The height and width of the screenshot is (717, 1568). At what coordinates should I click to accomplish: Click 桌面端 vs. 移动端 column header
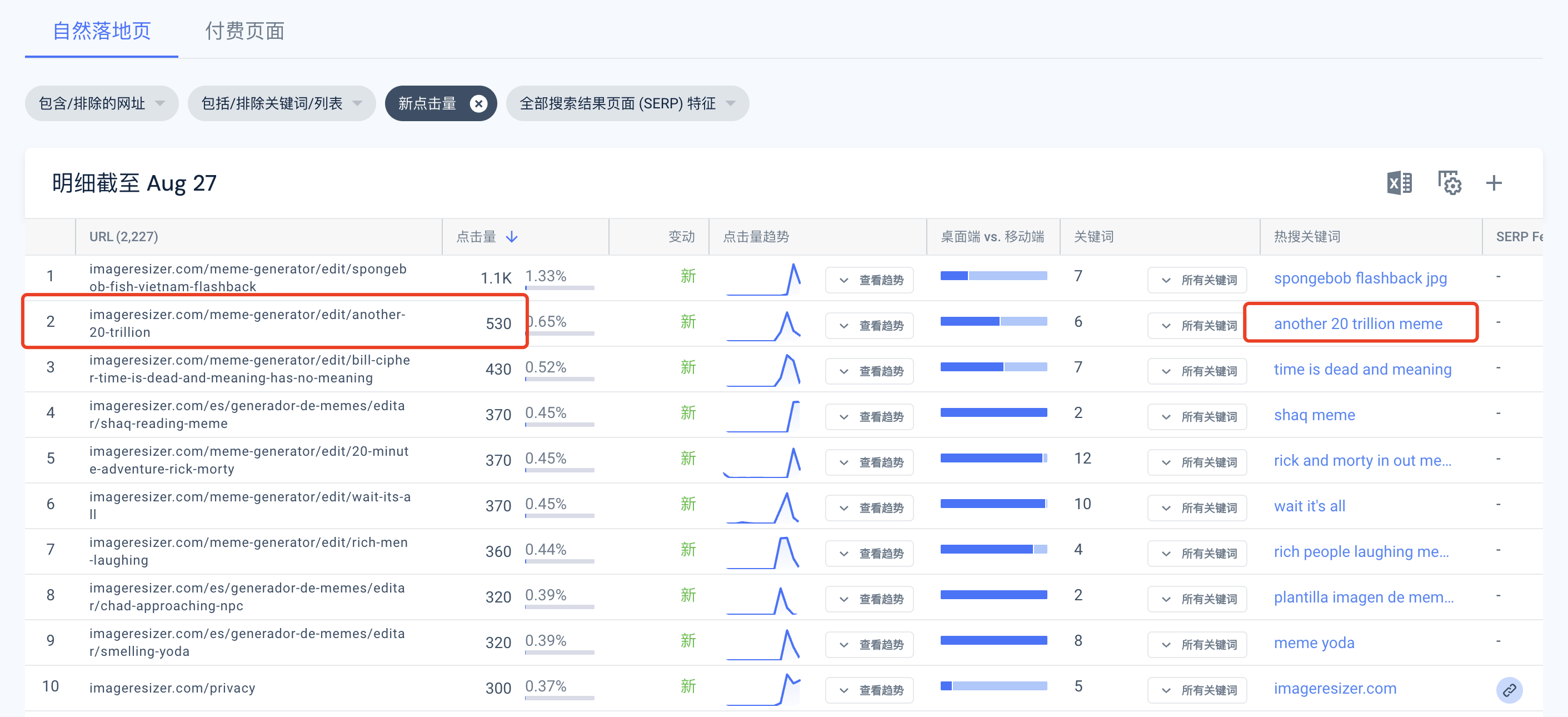[x=992, y=236]
